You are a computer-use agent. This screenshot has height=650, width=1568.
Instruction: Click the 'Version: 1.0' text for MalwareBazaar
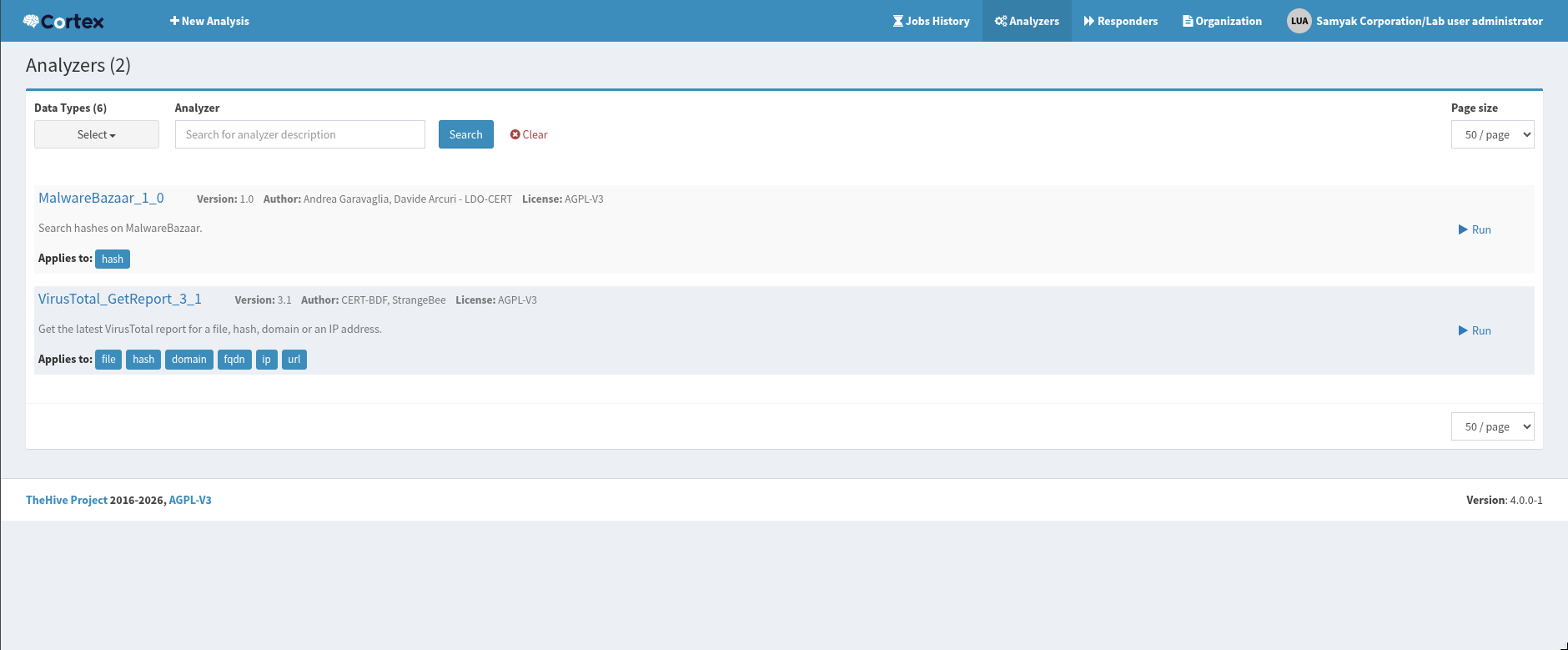pos(225,199)
